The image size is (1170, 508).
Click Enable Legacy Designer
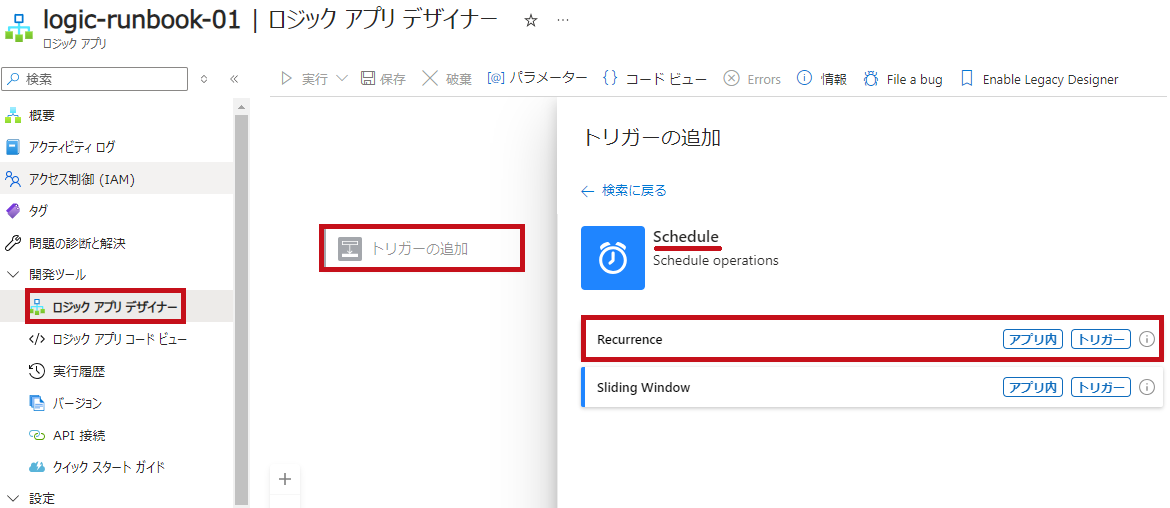[x=1039, y=79]
